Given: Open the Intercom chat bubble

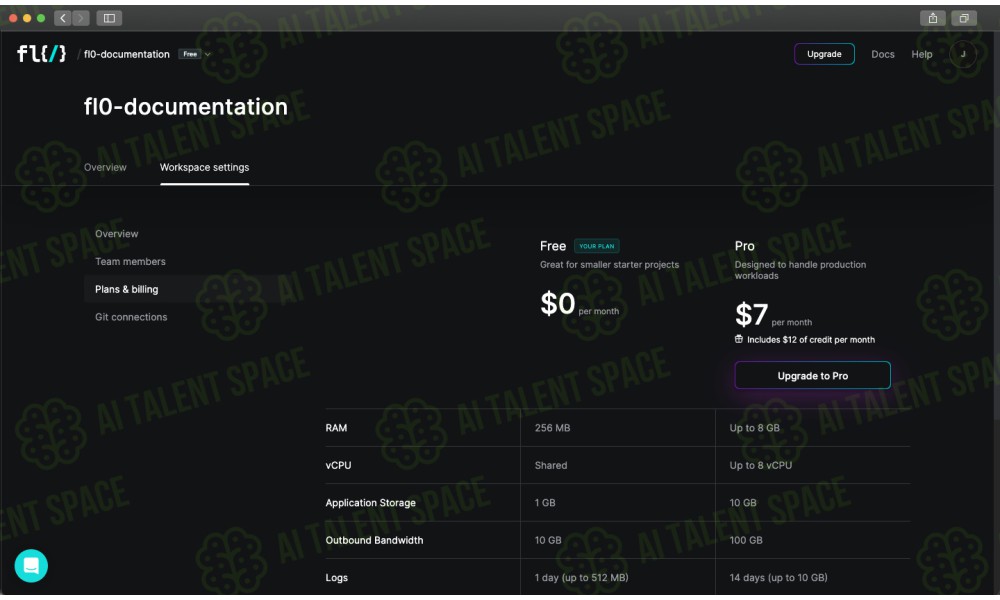Looking at the screenshot, I should click(x=31, y=565).
